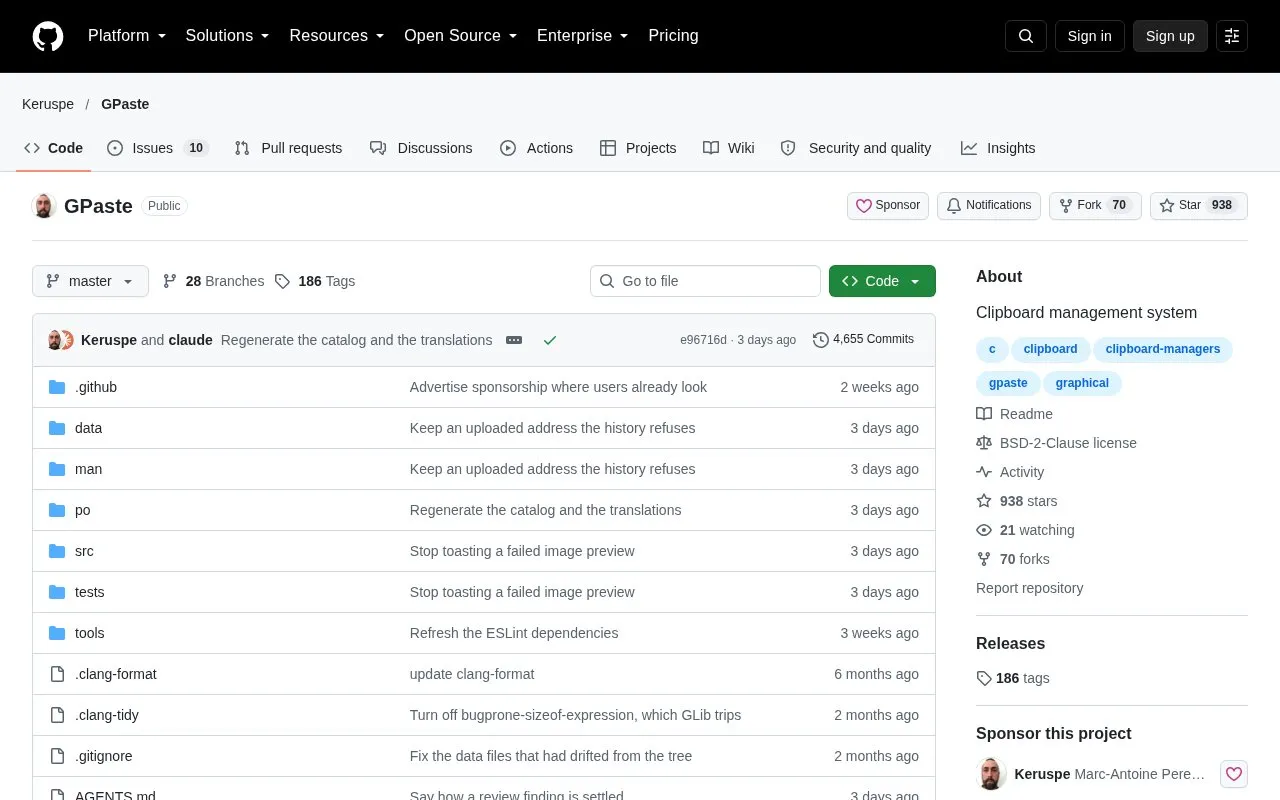This screenshot has height=800, width=1280.
Task: Switch to the Actions tab
Action: [x=537, y=148]
